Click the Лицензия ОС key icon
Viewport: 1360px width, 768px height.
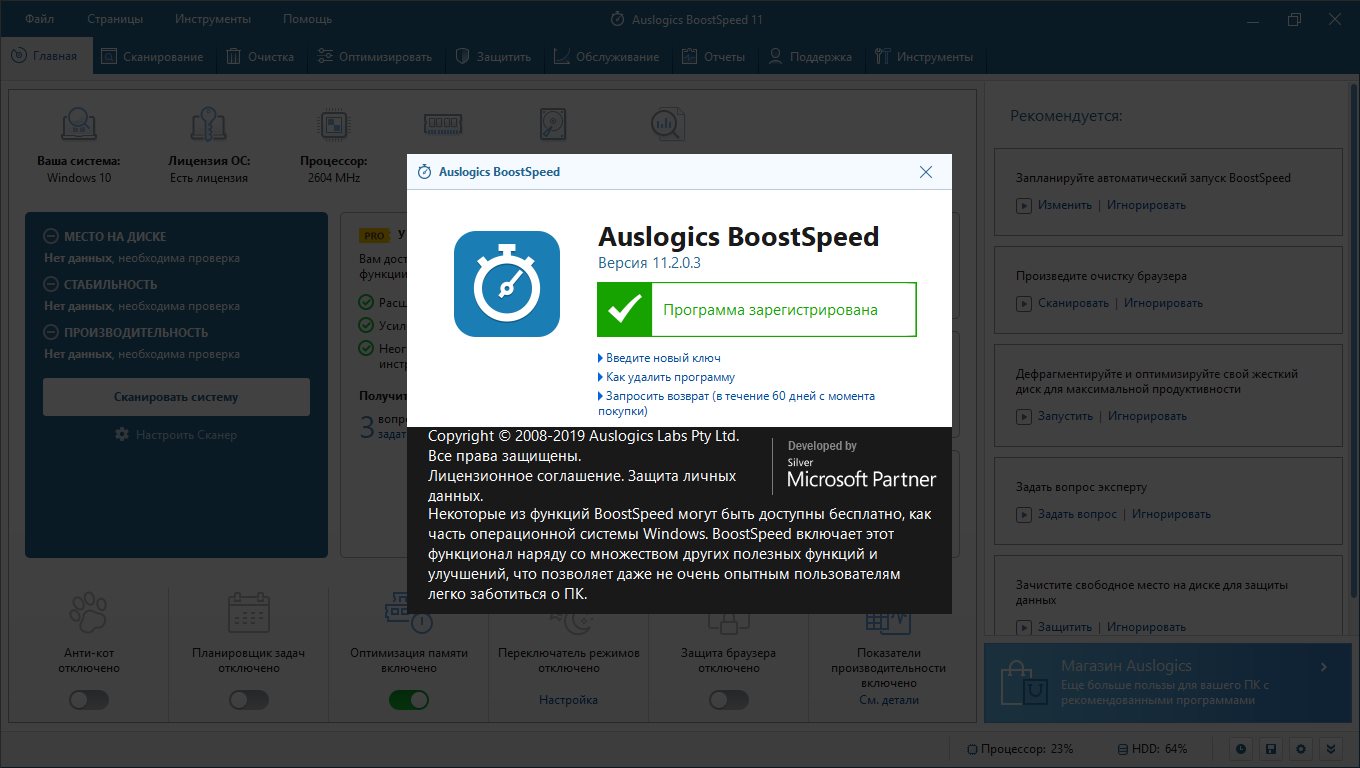209,125
